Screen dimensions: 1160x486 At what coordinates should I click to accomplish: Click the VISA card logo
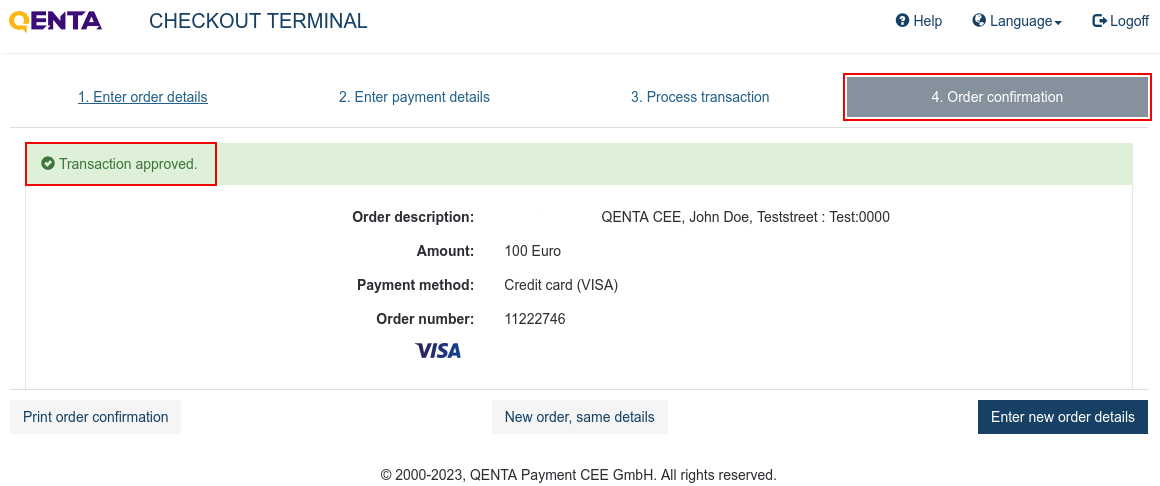tap(438, 351)
